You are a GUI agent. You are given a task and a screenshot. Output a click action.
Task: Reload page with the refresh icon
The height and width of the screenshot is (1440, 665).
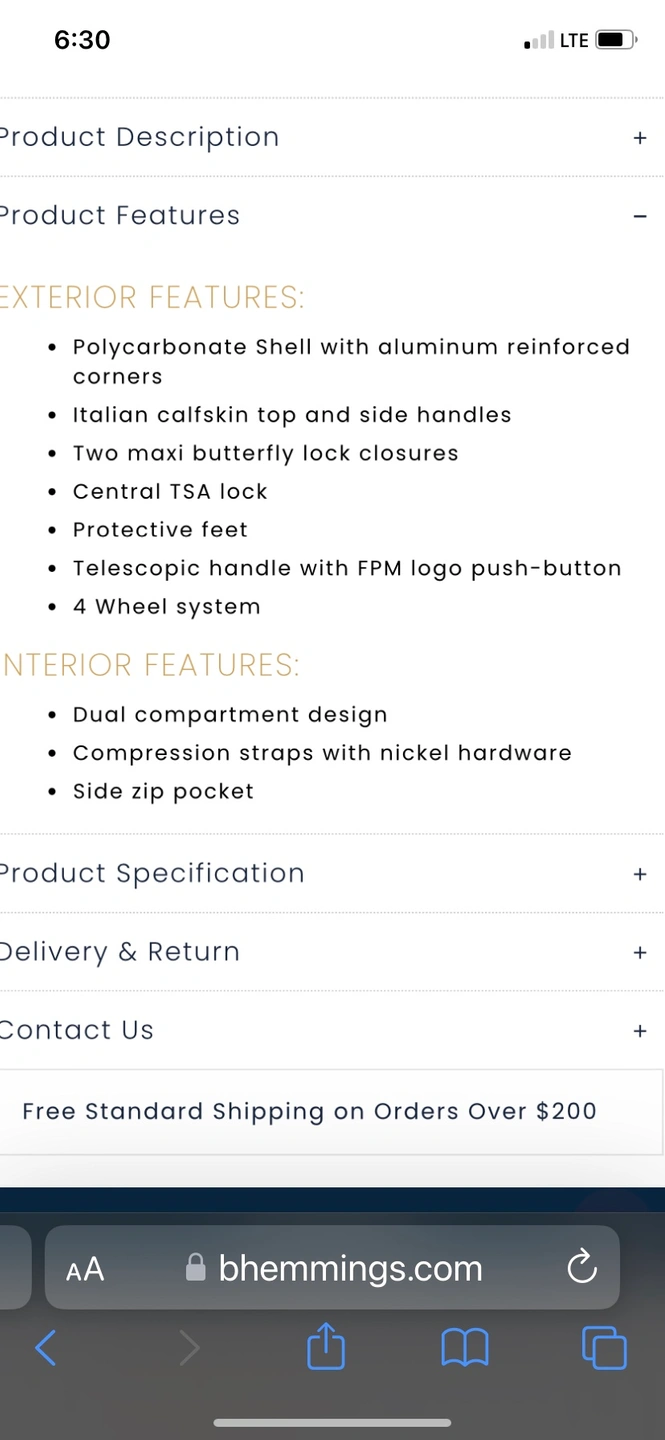tap(582, 1268)
